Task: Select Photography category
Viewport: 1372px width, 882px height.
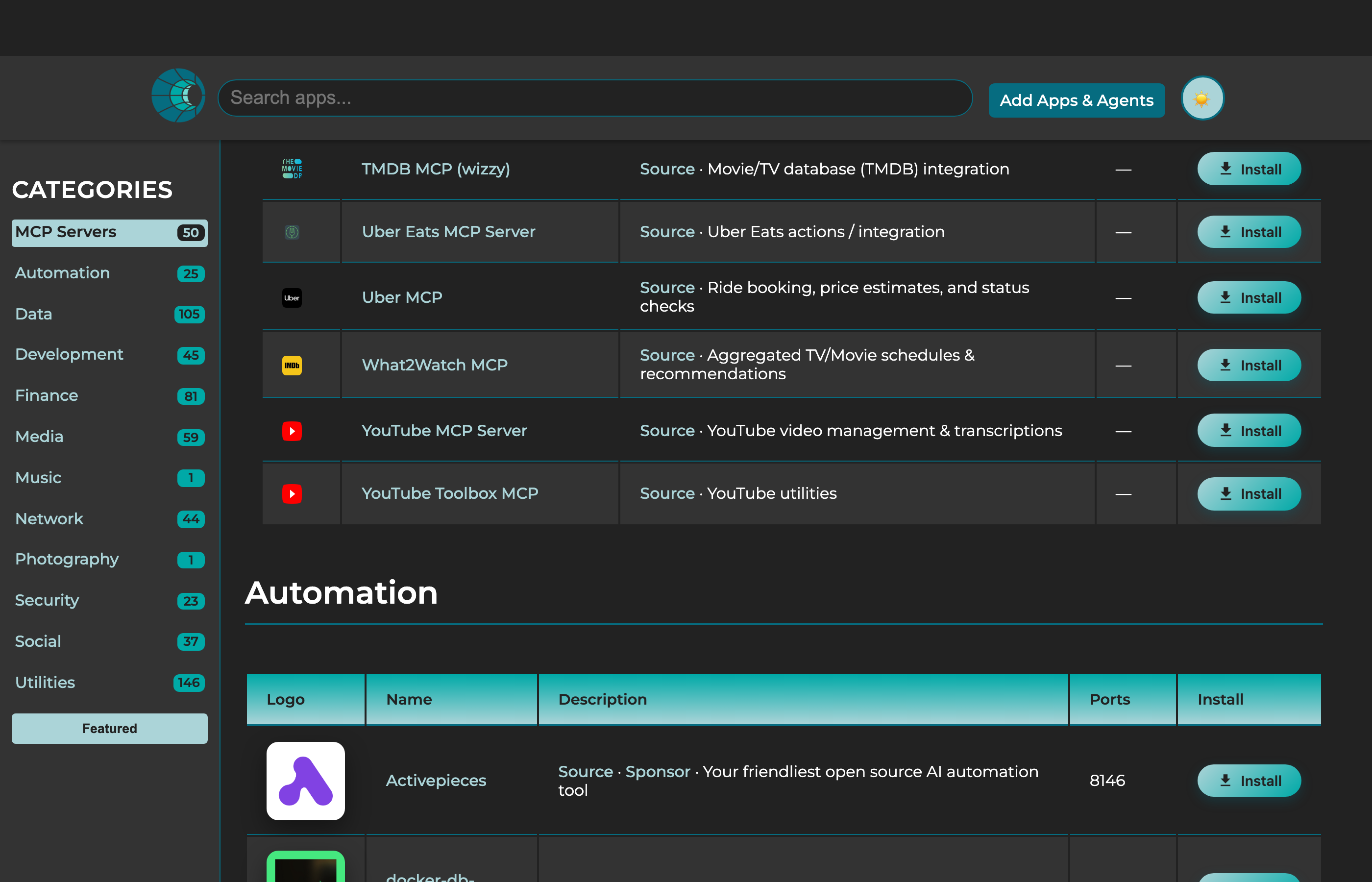Action: 109,560
